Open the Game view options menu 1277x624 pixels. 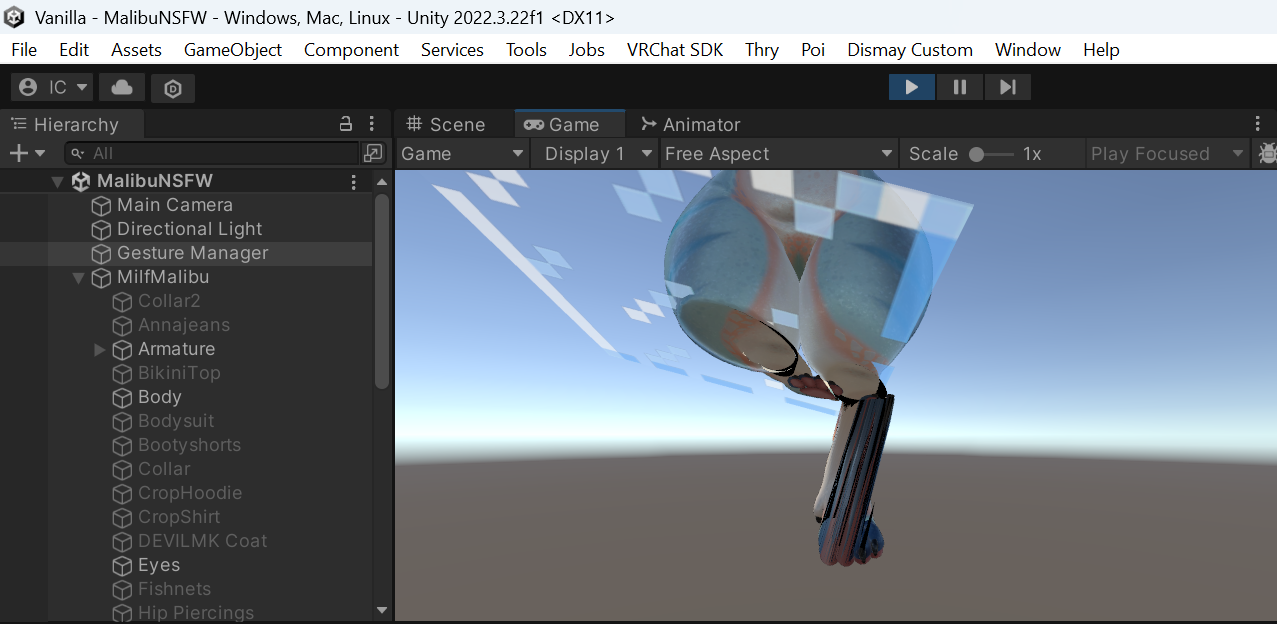1258,124
